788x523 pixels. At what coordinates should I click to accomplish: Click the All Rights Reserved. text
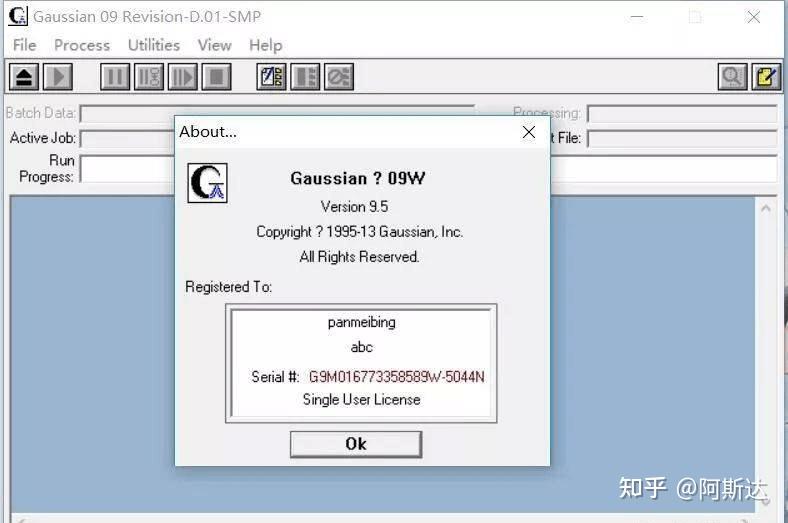click(359, 257)
